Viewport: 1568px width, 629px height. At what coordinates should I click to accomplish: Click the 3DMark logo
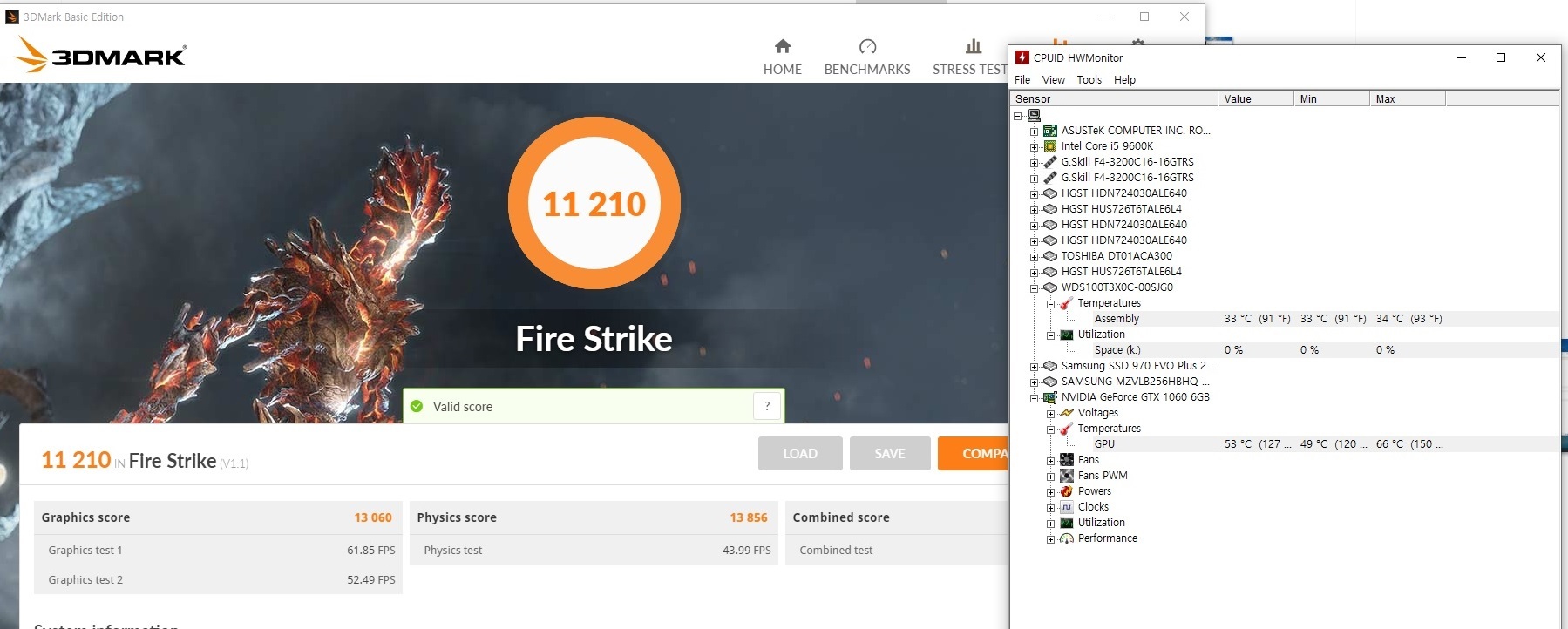coord(99,55)
